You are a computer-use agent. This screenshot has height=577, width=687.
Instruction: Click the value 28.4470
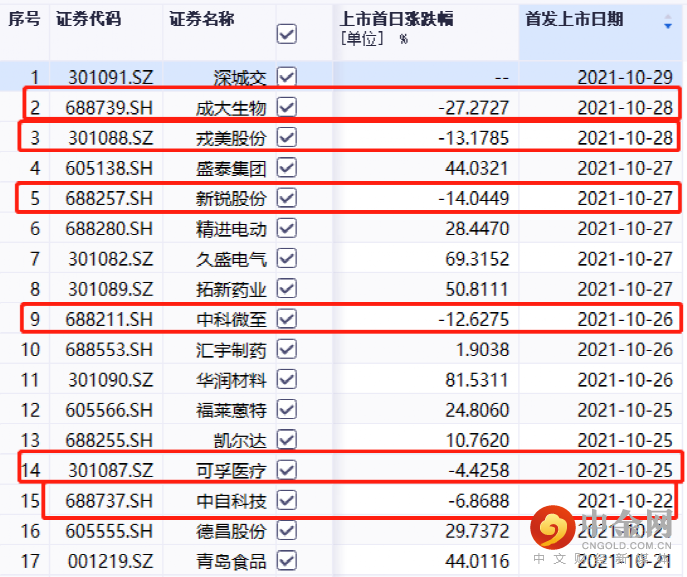(477, 229)
